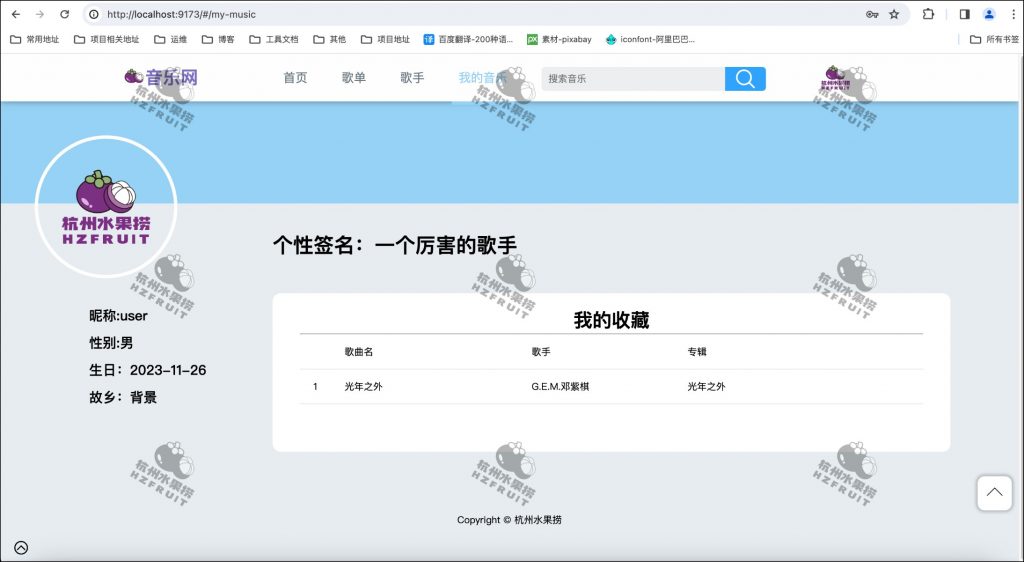This screenshot has height=562, width=1024.
Task: Click the back-to-top arrow button
Action: pos(994,493)
